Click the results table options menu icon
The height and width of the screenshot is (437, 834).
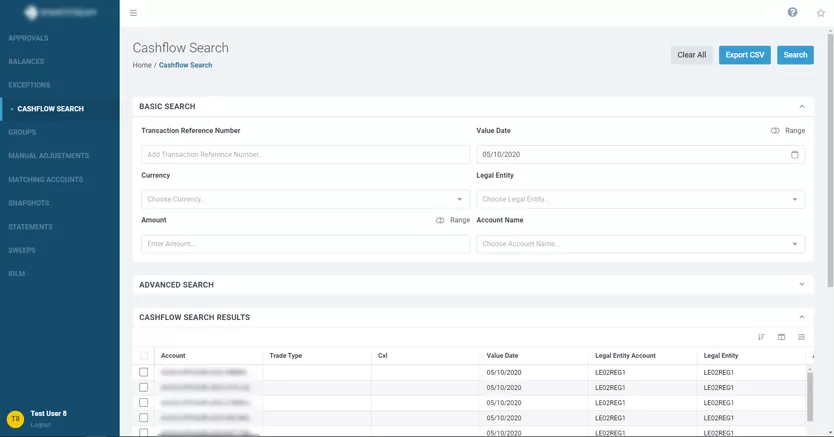point(801,337)
